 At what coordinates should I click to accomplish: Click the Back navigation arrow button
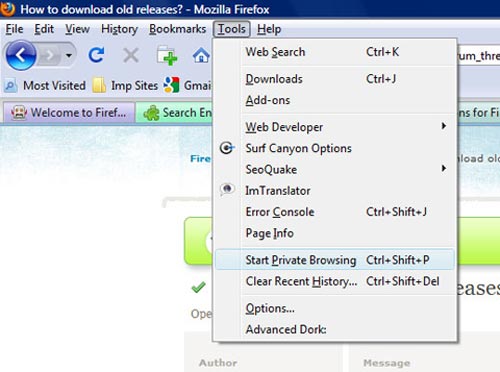coord(21,55)
